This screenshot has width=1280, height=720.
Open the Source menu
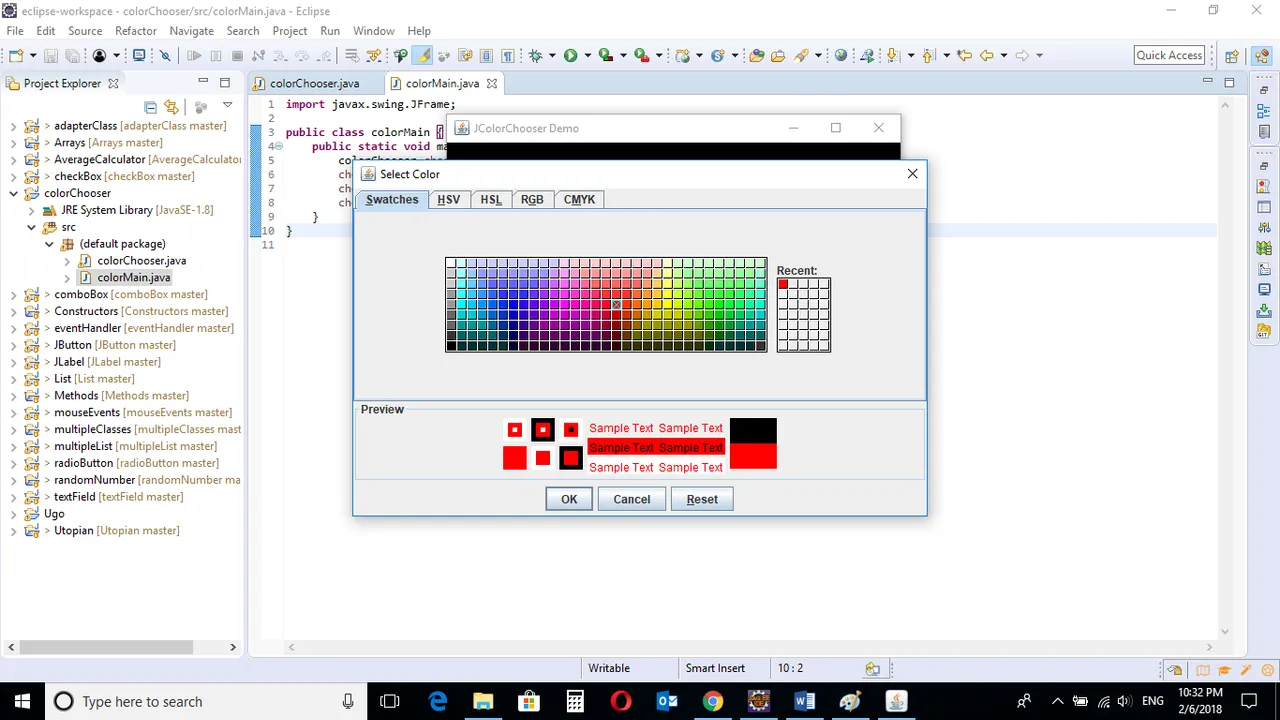(x=85, y=31)
